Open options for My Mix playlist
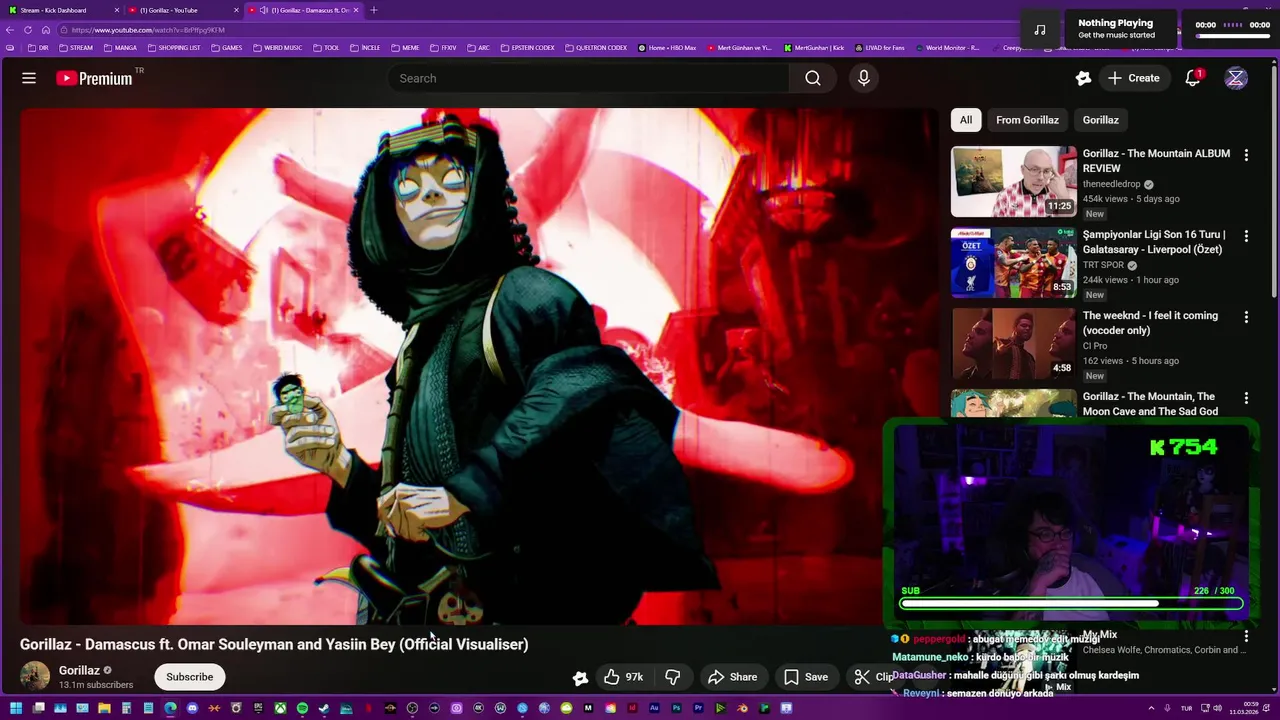 (1246, 636)
